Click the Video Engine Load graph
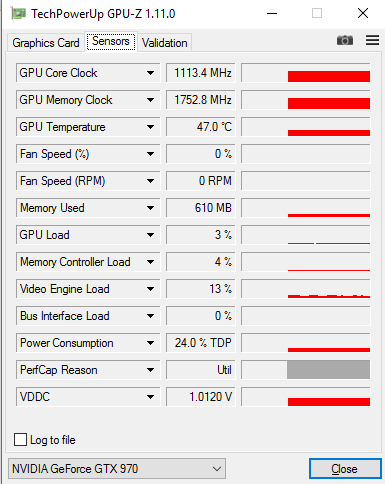Screen dimensions: 385x484 tap(306, 289)
